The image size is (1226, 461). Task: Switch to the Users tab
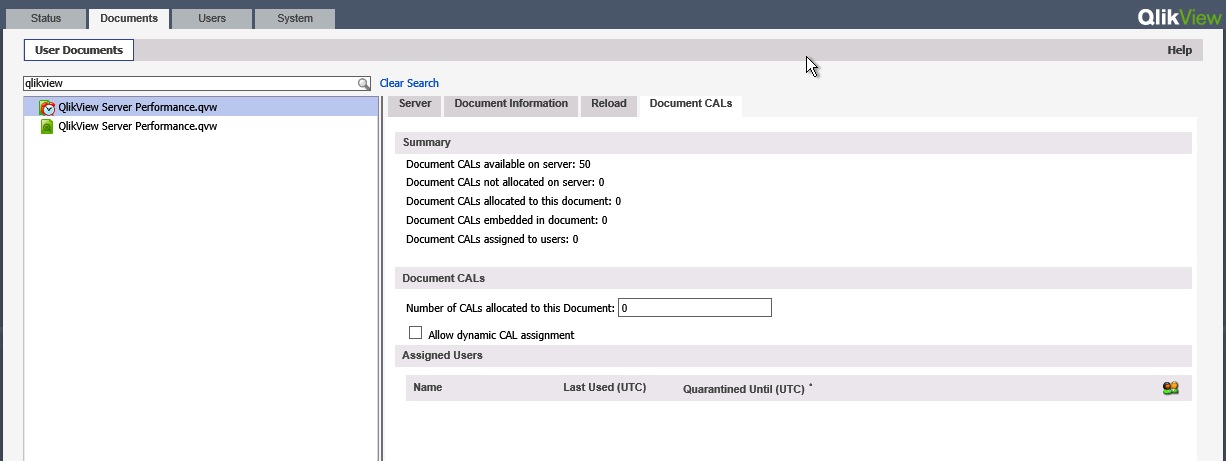[x=211, y=18]
